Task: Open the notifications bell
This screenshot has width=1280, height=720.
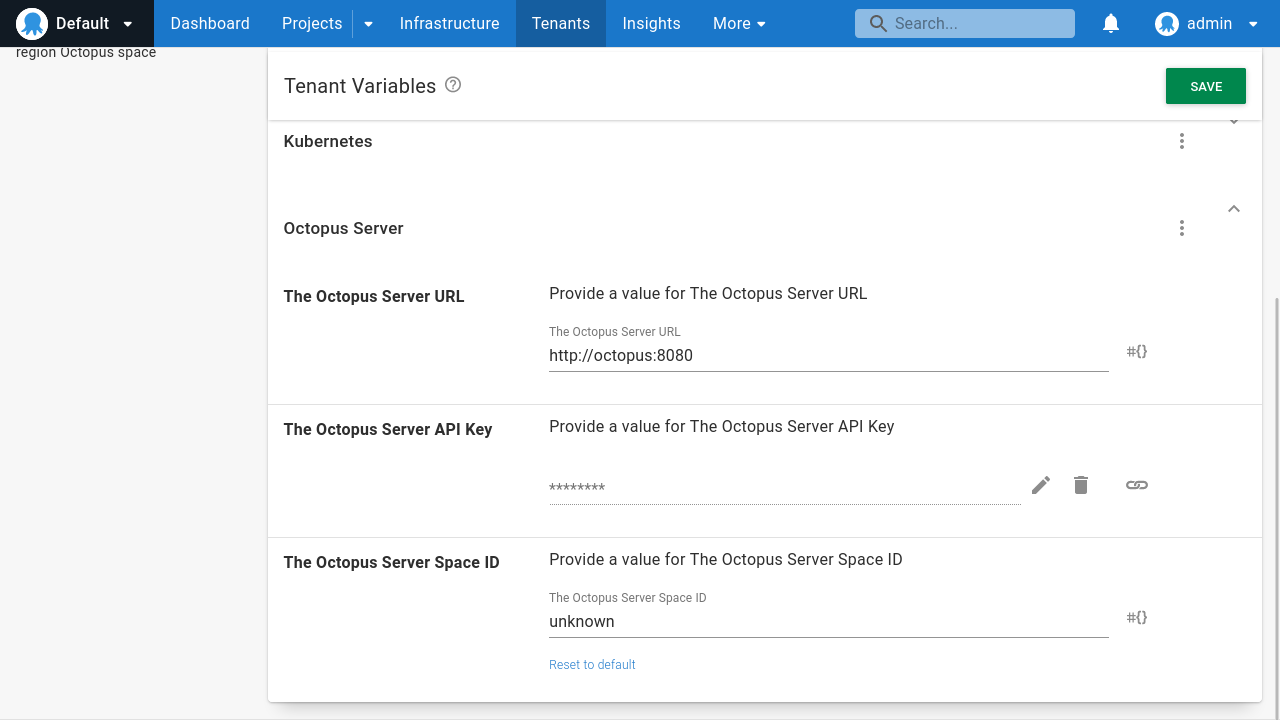Action: click(x=1110, y=23)
